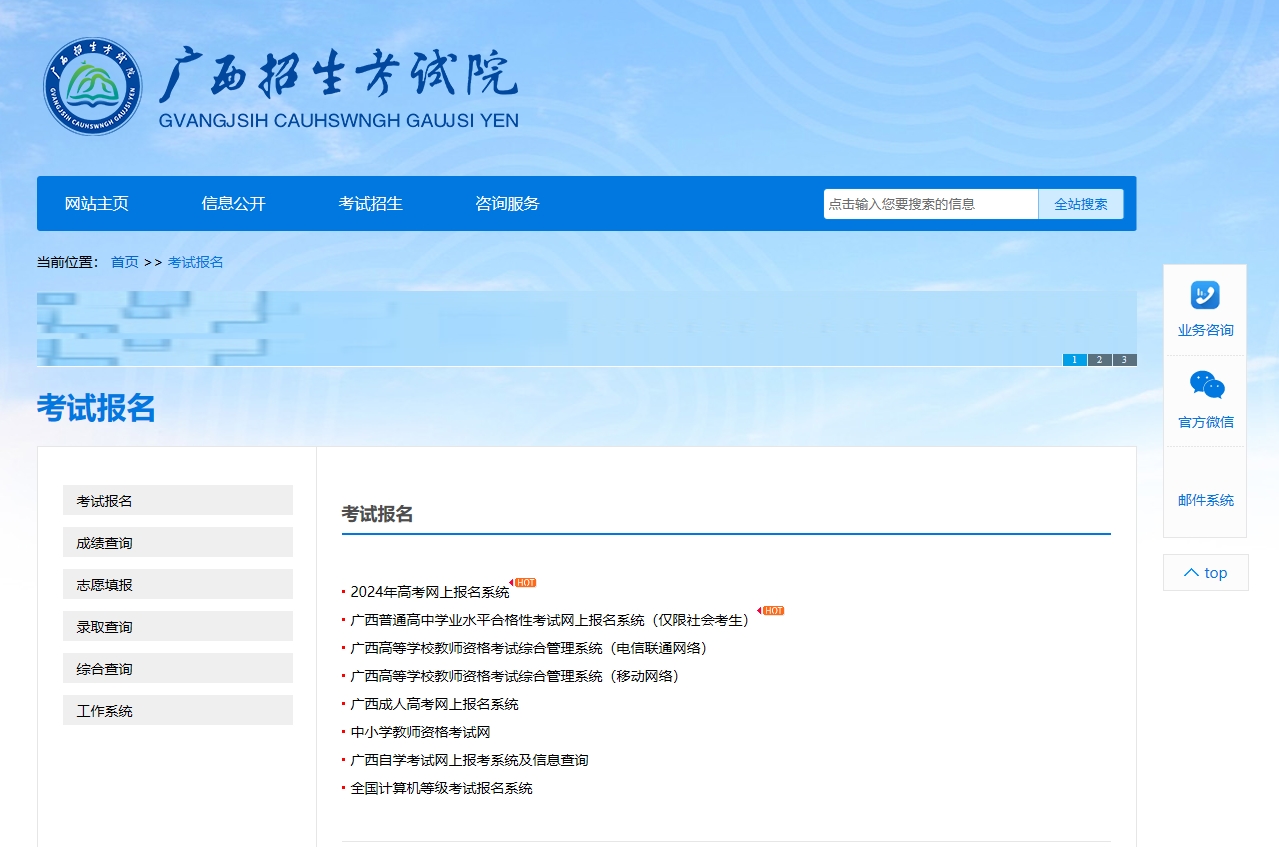This screenshot has height=847, width=1279.
Task: Select 录取查询 in the left sidebar
Action: coord(178,627)
